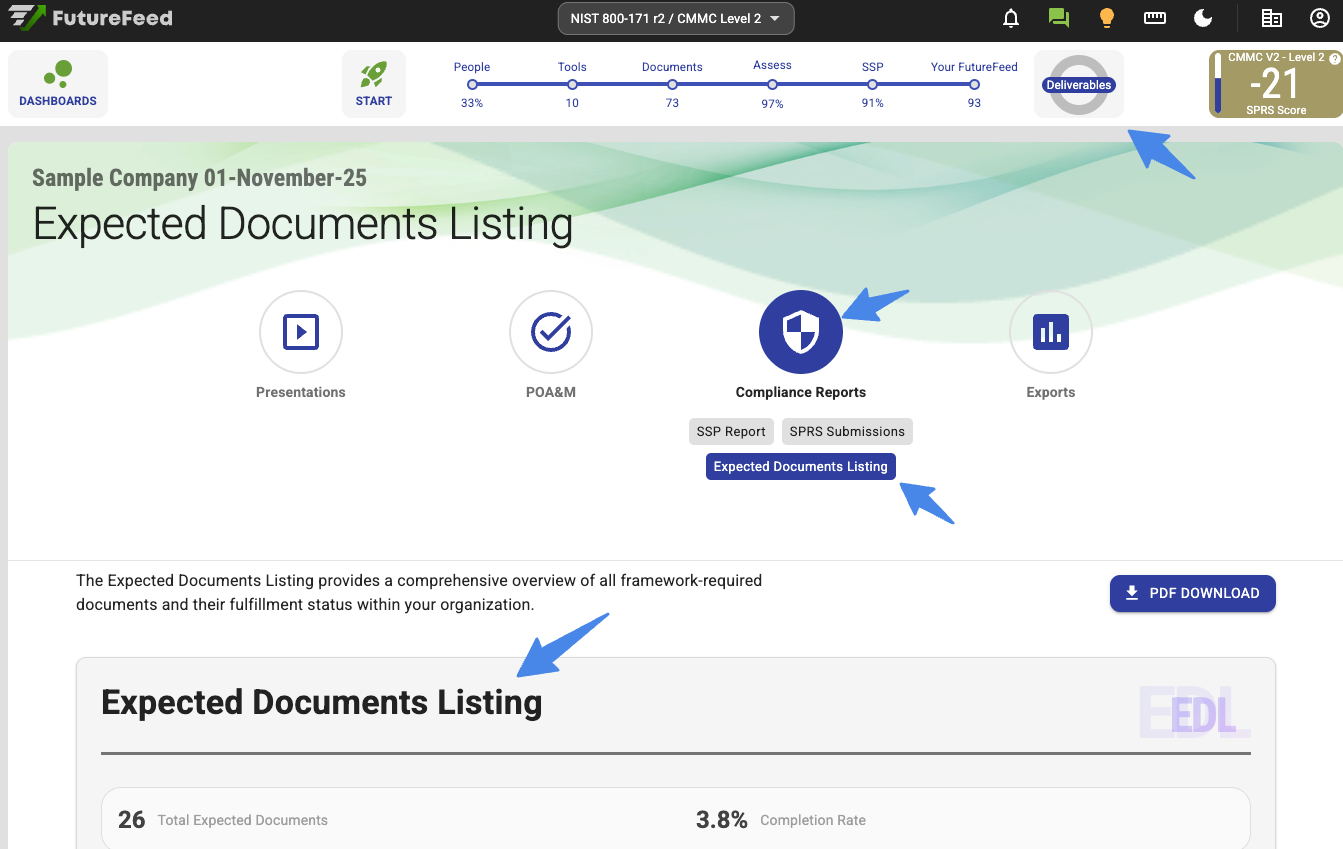The width and height of the screenshot is (1343, 849).
Task: Open the keyboard shortcuts icon
Action: [x=1154, y=17]
